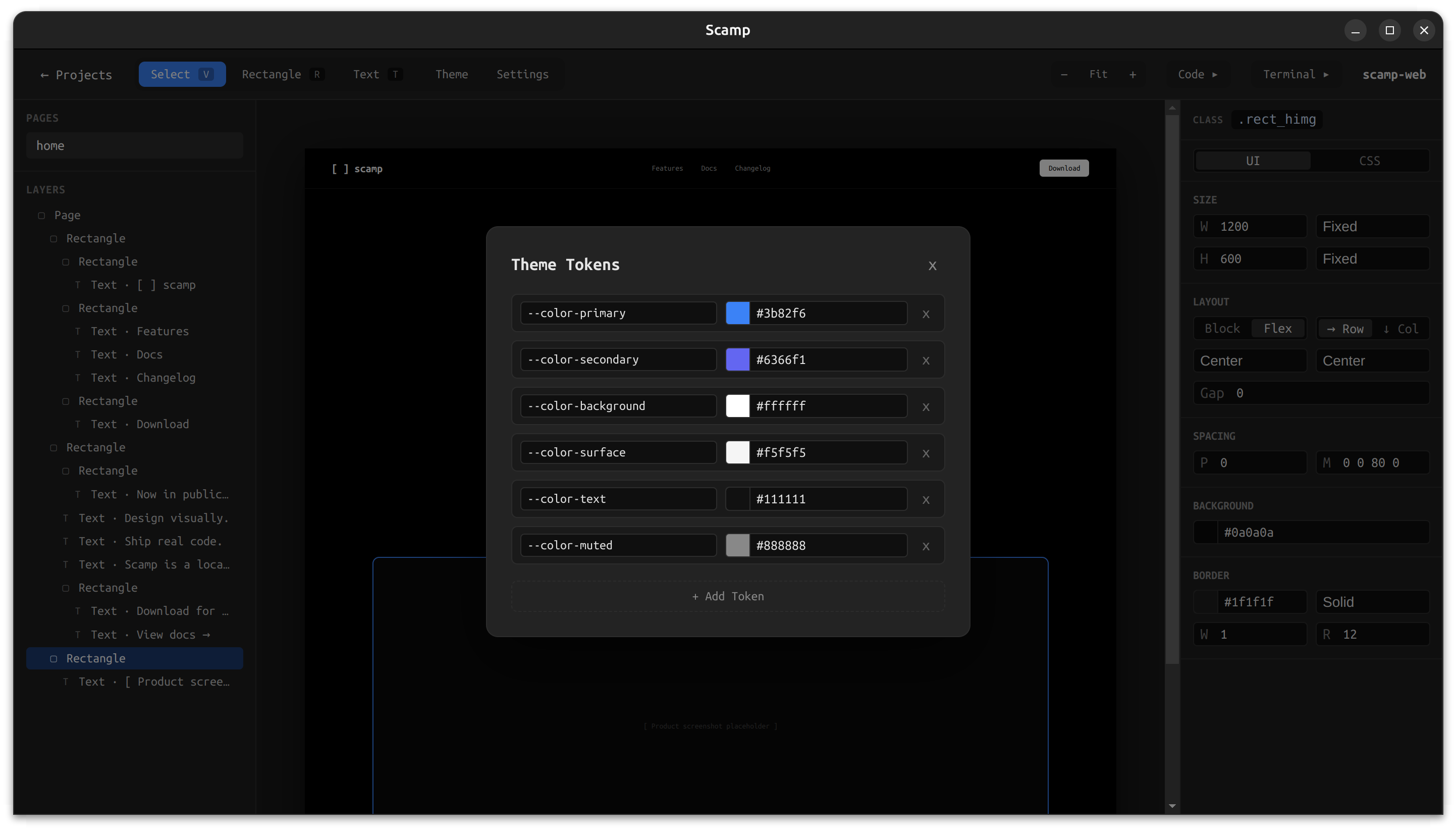Remove the --color-muted token with its X

(x=926, y=546)
